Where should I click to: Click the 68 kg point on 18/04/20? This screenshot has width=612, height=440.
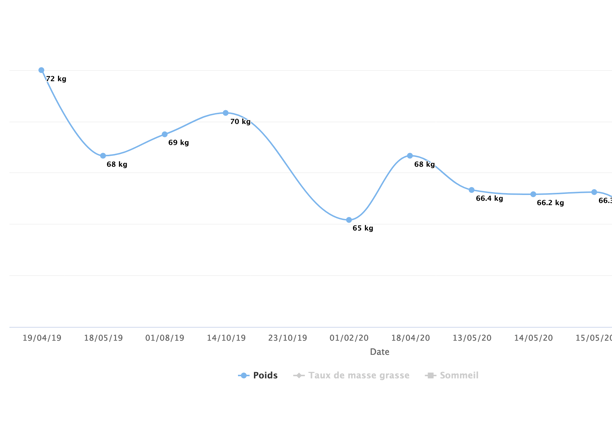click(410, 156)
